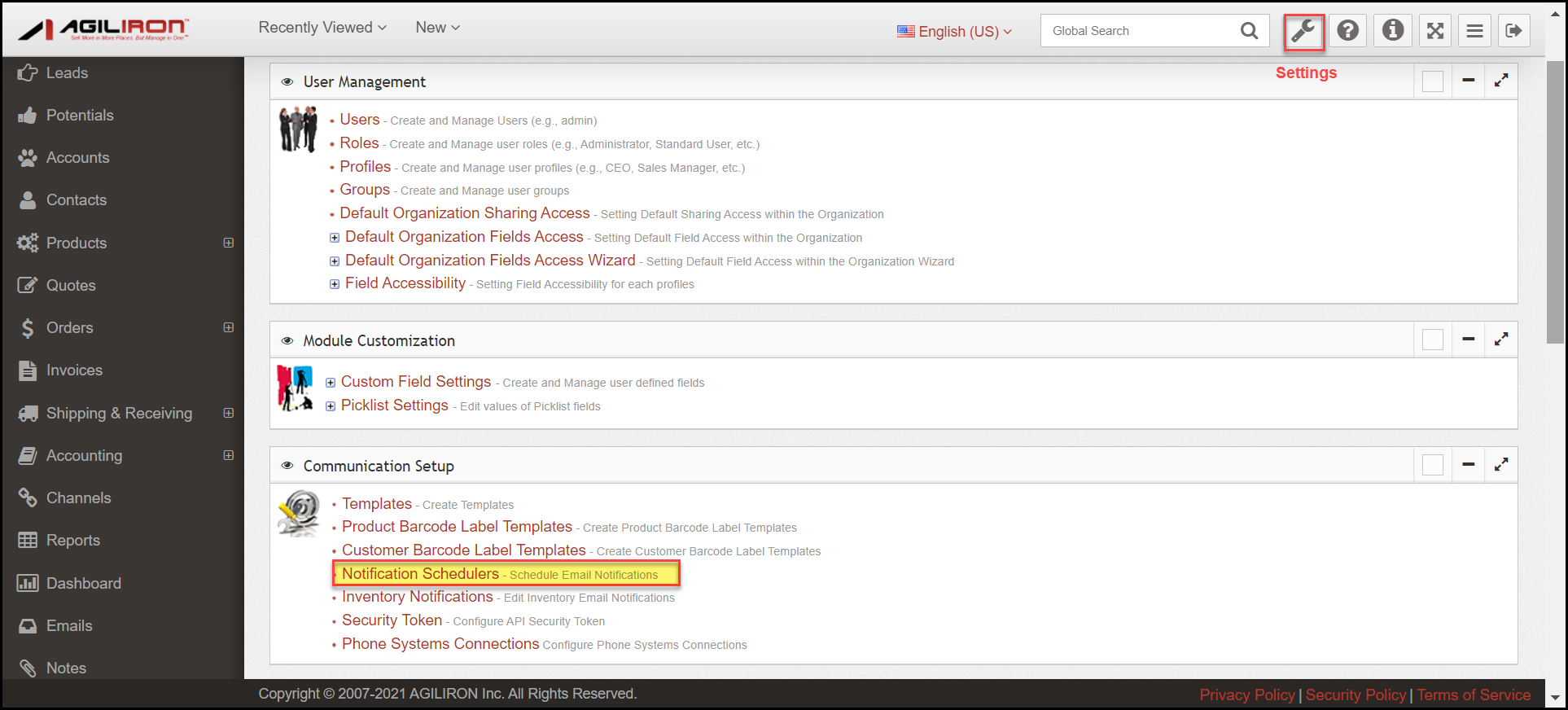Open the Roles link
This screenshot has height=710, width=1568.
coord(359,143)
